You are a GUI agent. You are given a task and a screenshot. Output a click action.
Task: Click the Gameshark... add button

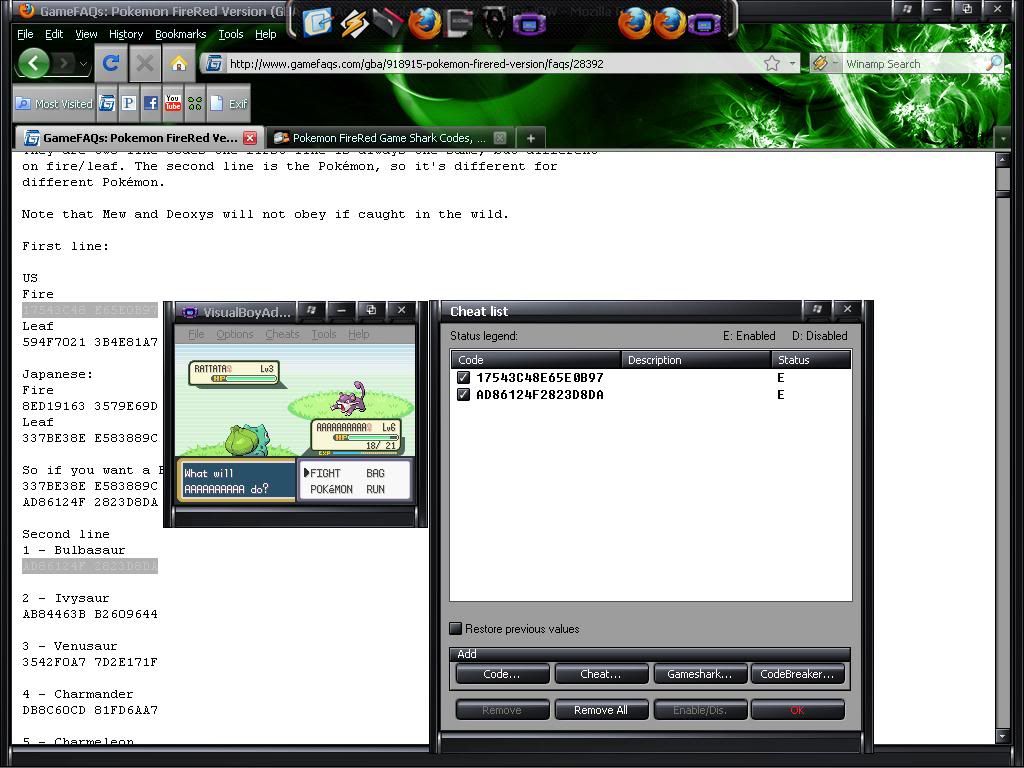click(x=699, y=674)
